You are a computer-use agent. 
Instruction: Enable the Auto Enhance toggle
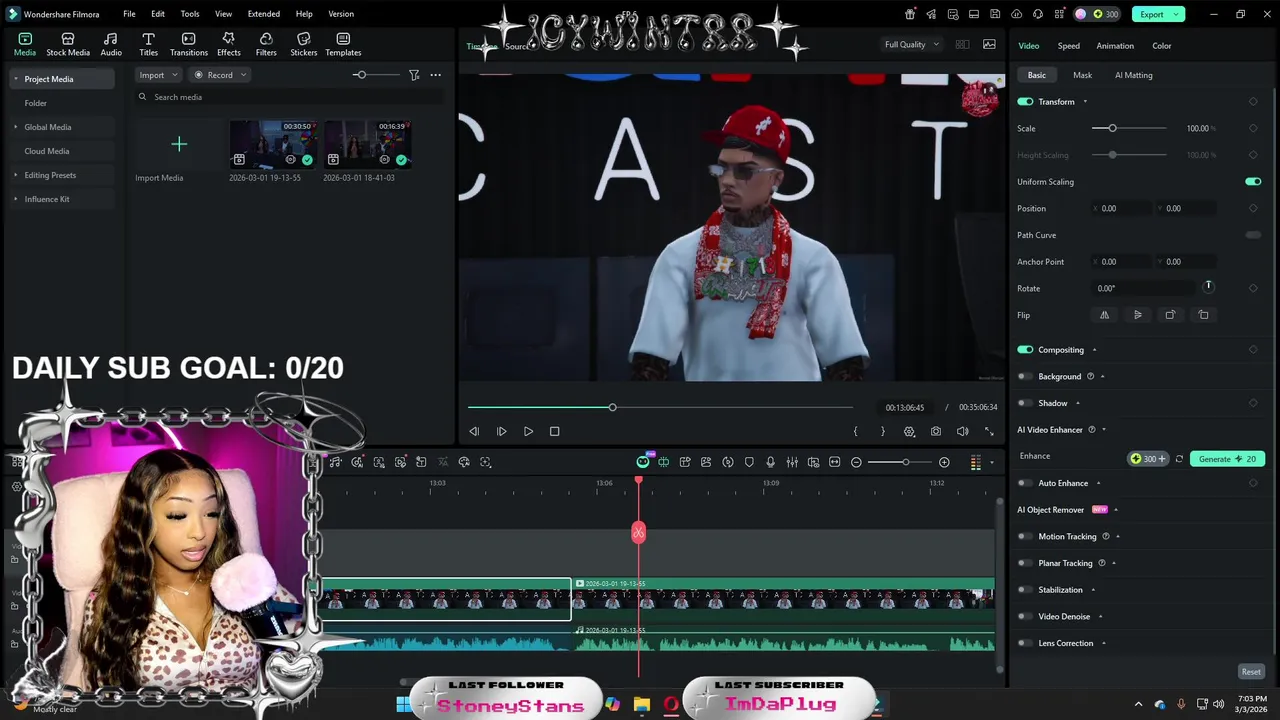1025,483
